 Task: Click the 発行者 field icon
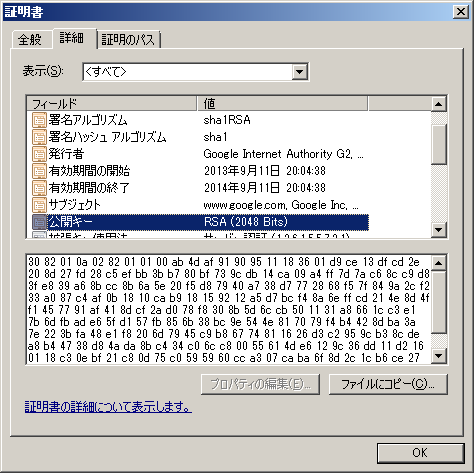tap(39, 154)
